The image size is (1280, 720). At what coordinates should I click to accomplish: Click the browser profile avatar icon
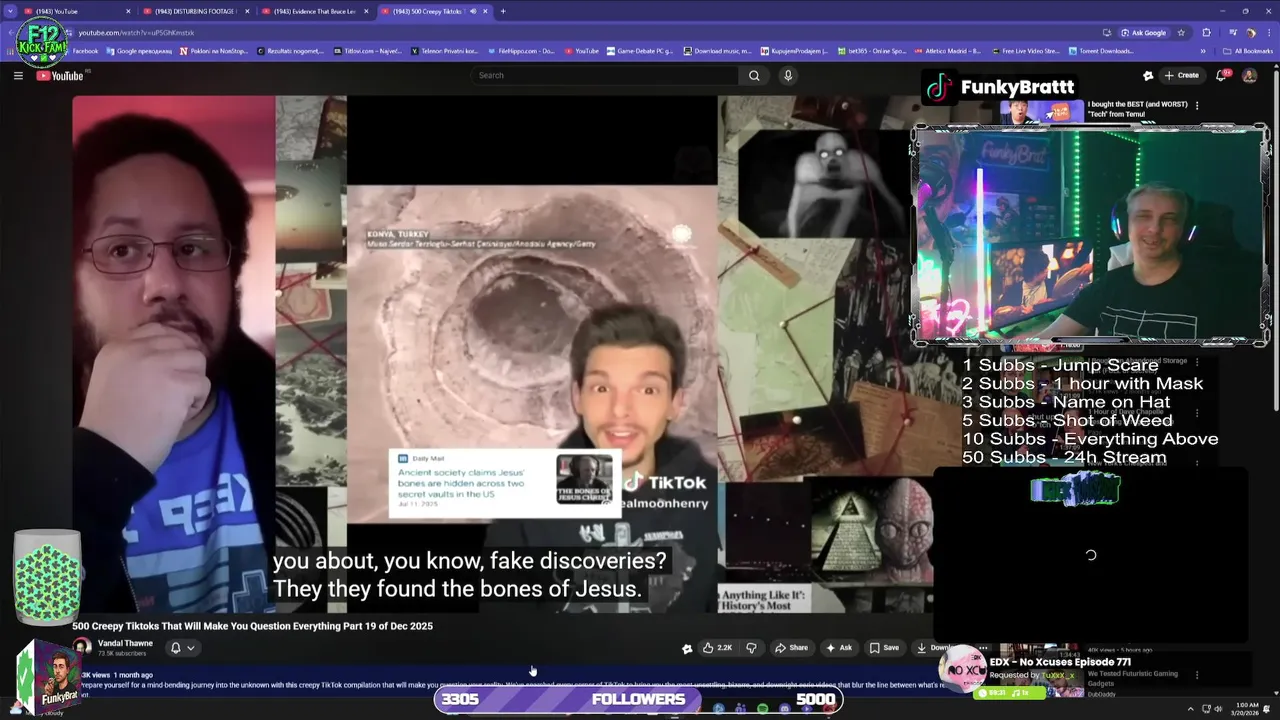[1250, 32]
